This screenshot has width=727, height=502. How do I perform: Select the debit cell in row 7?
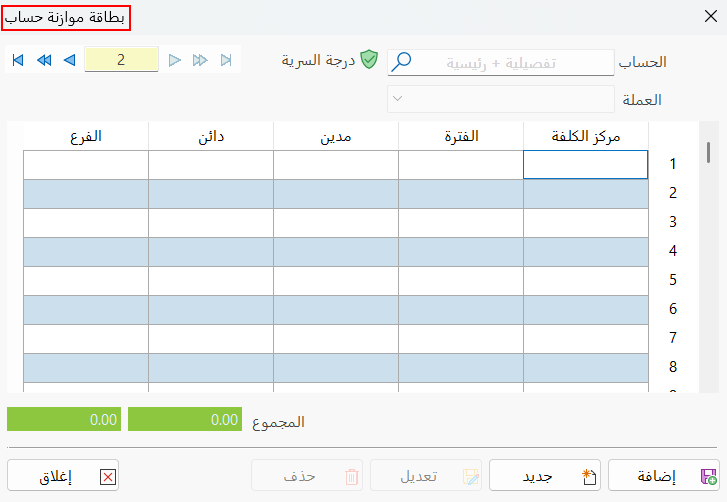pos(336,339)
